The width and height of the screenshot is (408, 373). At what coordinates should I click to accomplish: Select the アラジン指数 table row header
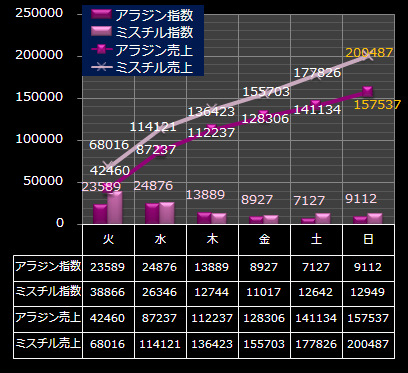48,267
